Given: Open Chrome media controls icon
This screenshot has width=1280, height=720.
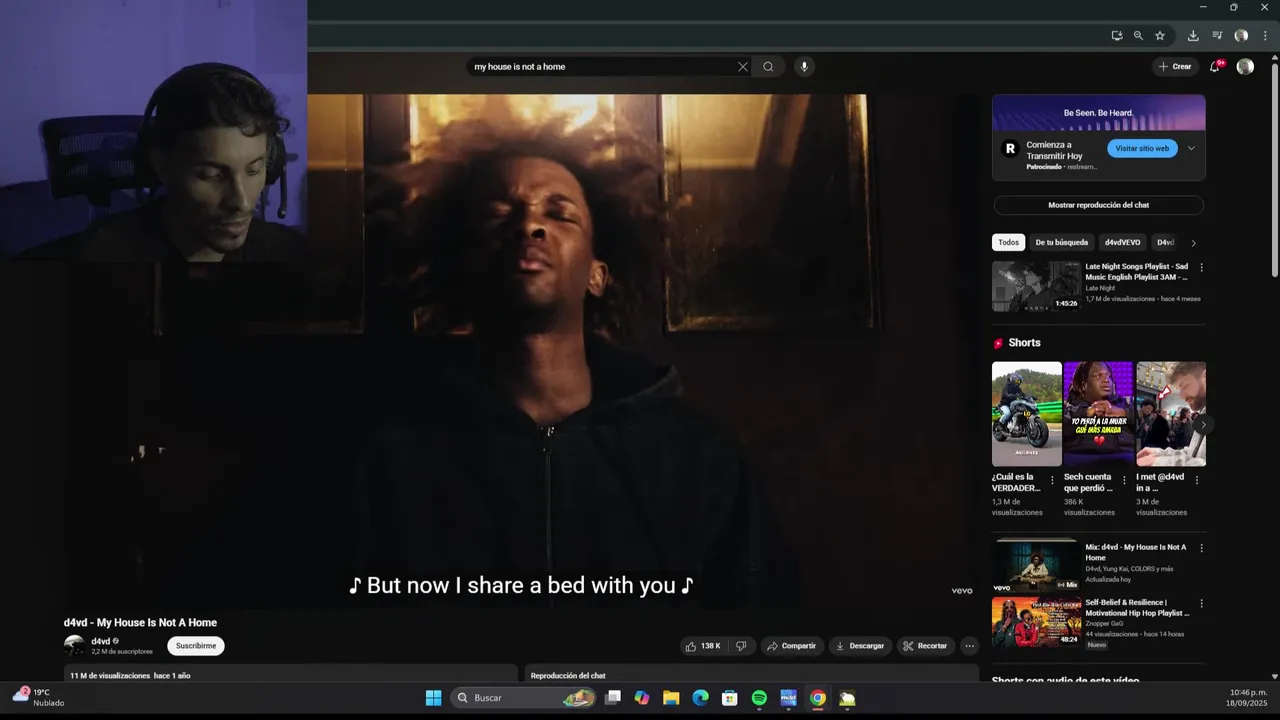Looking at the screenshot, I should tap(1217, 35).
